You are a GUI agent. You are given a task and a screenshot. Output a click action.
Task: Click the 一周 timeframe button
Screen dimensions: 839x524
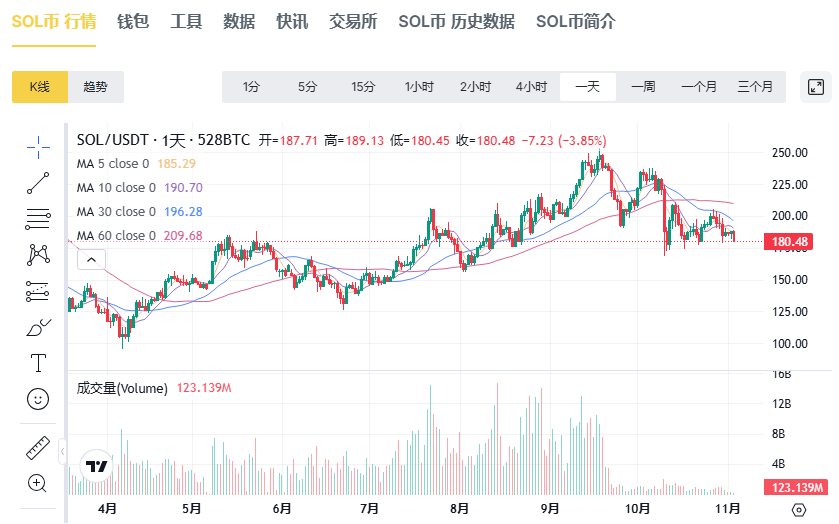pyautogui.click(x=643, y=87)
